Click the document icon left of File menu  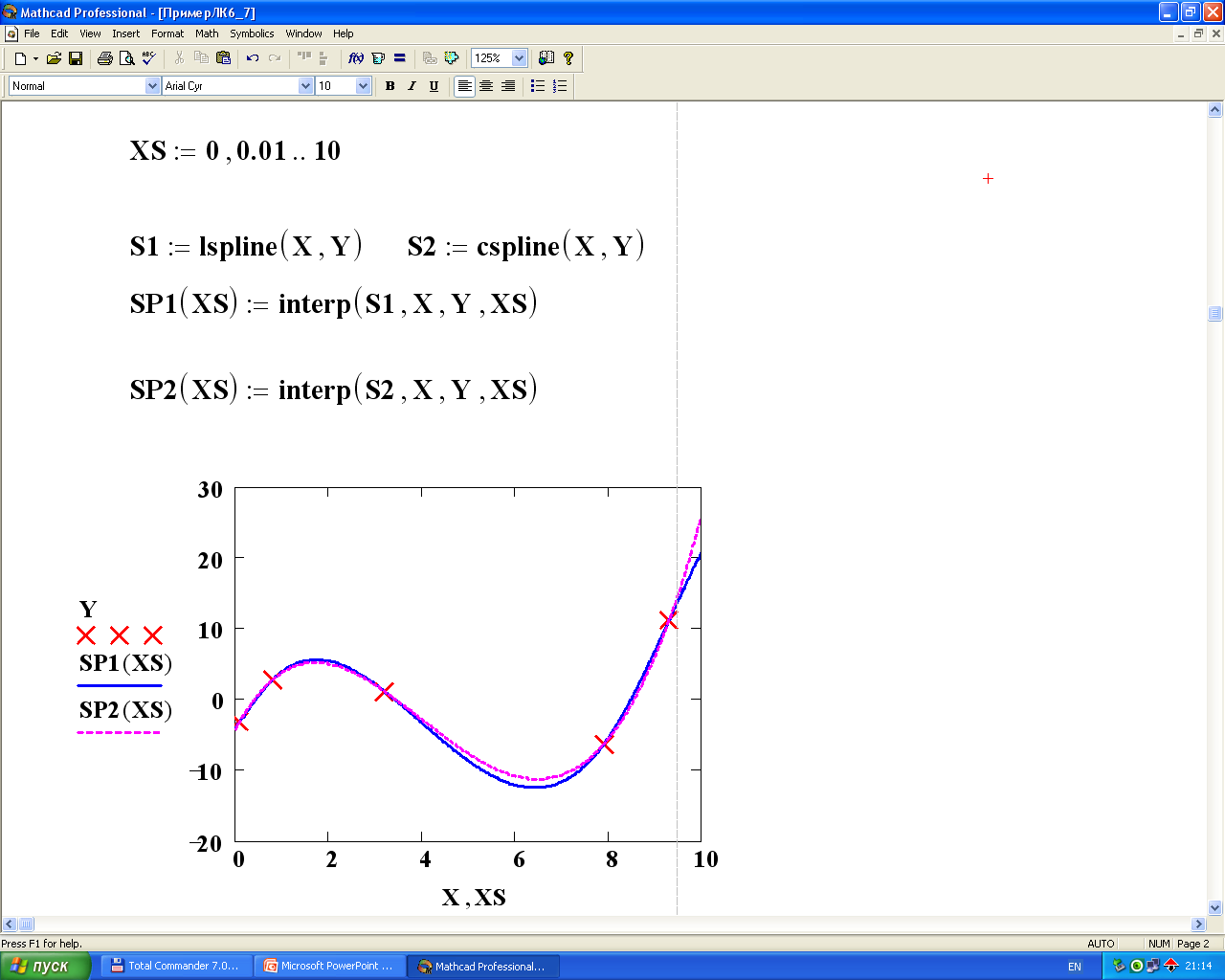[x=11, y=33]
